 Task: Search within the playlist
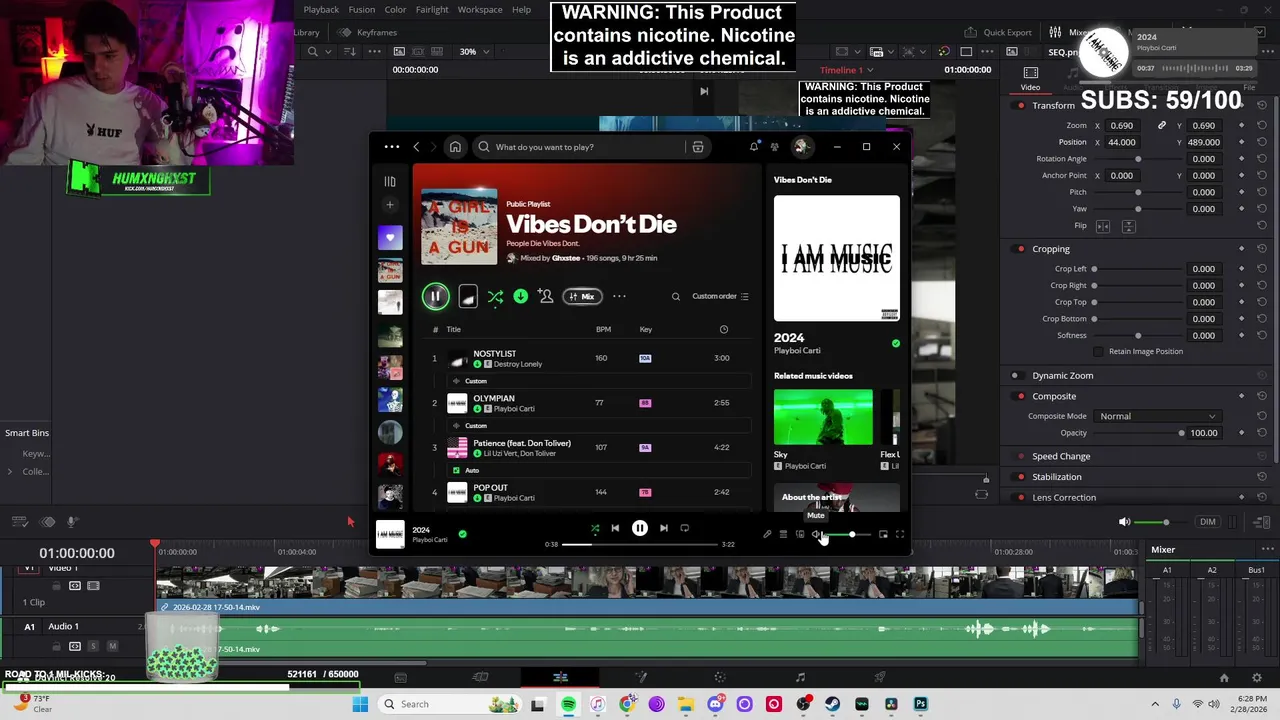(x=676, y=296)
